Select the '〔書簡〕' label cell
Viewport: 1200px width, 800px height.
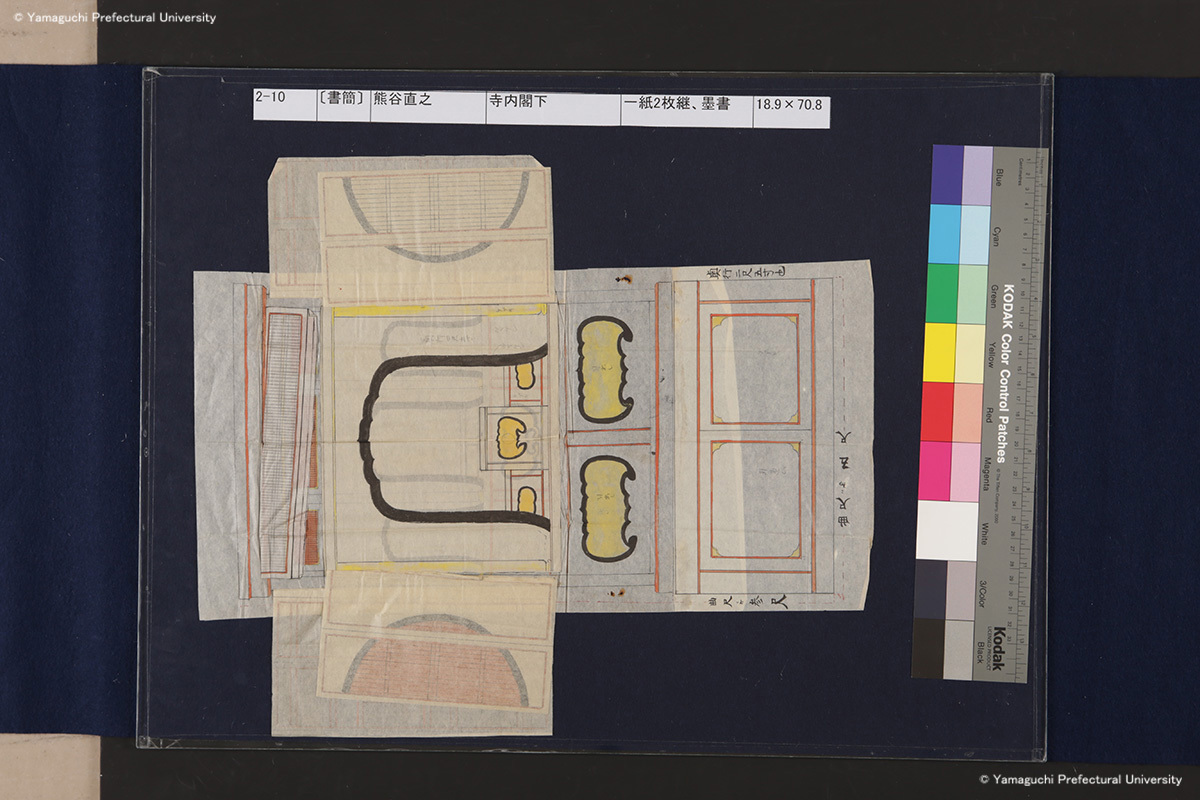[343, 102]
